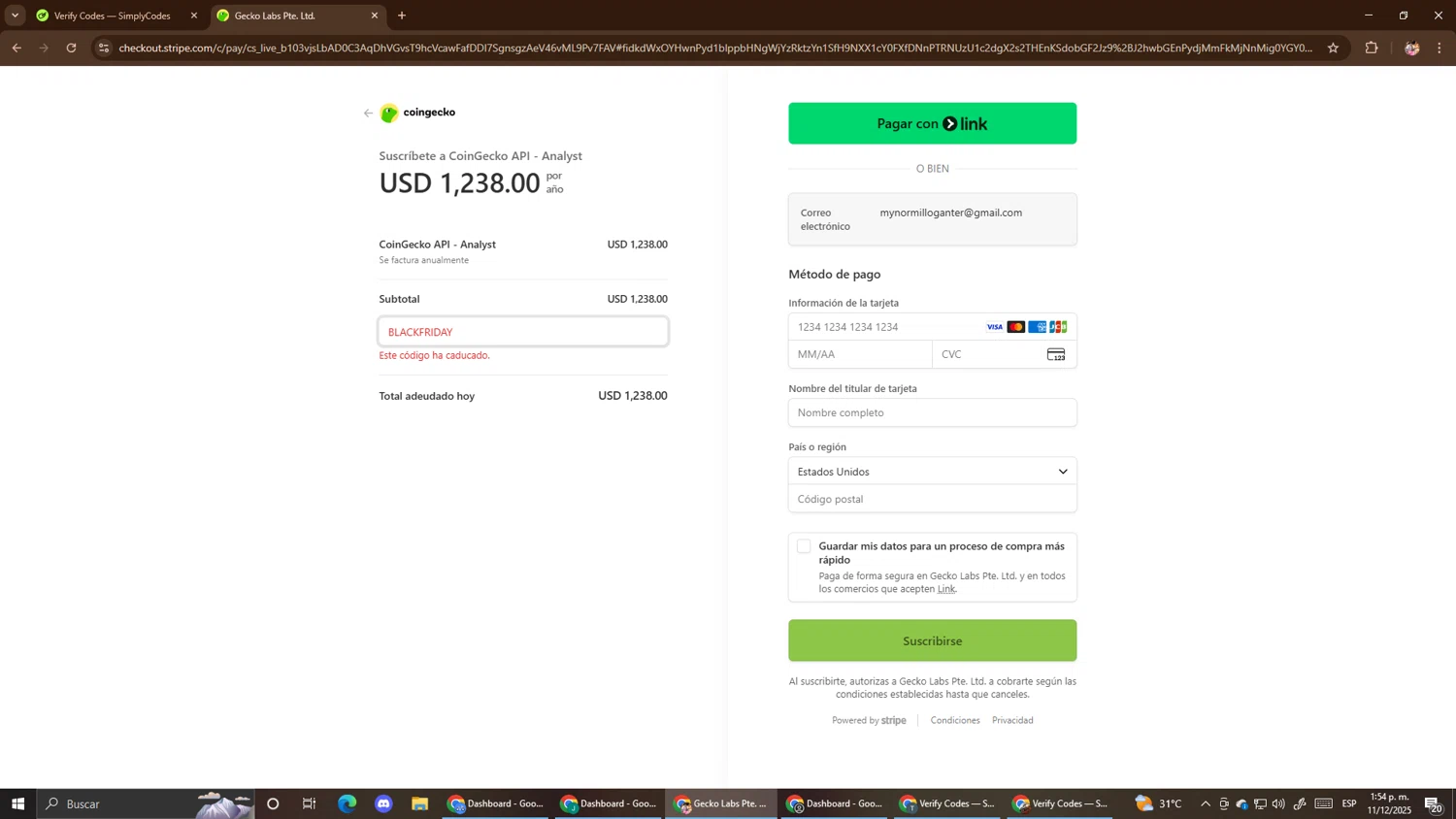Close the Gecko Labs Pte. Ltd. tab
Viewport: 1456px width, 819px height.
375,16
